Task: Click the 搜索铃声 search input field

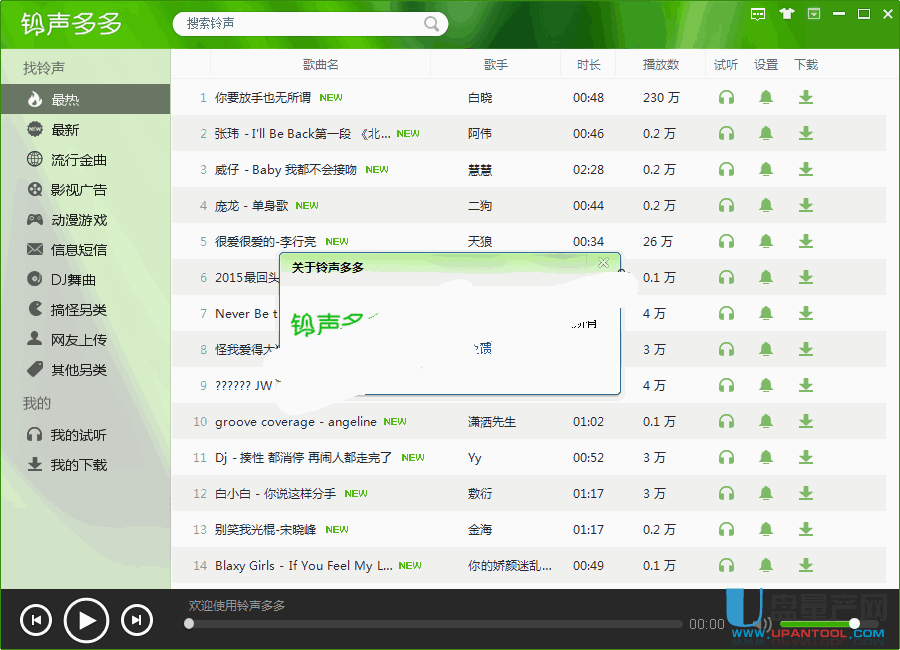Action: click(300, 24)
